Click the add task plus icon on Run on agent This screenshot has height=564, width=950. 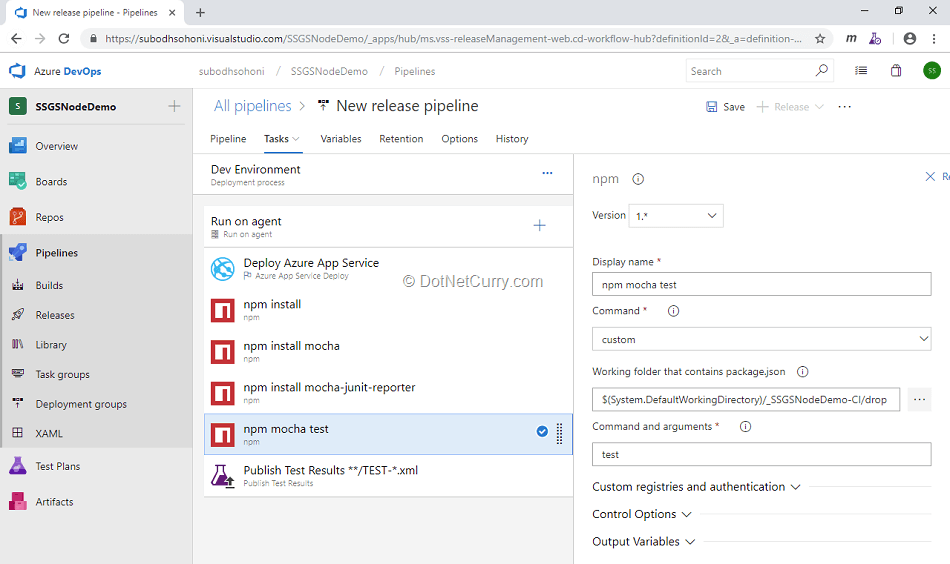point(539,226)
